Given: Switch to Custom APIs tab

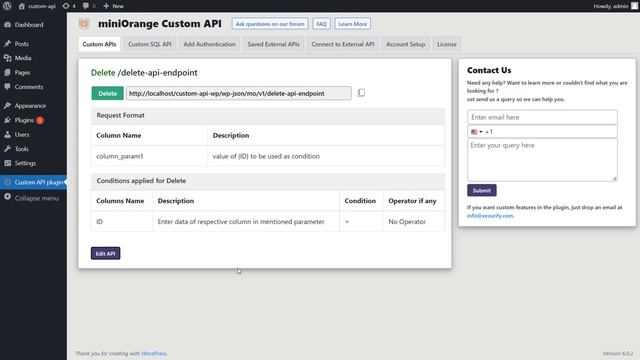Looking at the screenshot, I should coord(99,44).
